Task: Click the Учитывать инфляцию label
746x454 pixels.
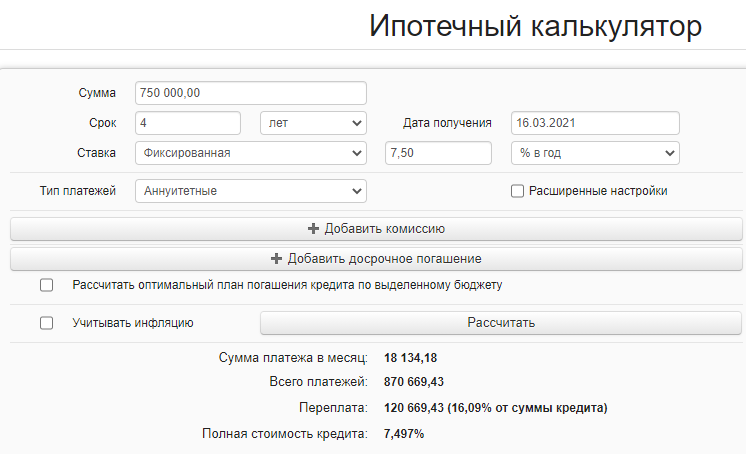Action: click(133, 323)
